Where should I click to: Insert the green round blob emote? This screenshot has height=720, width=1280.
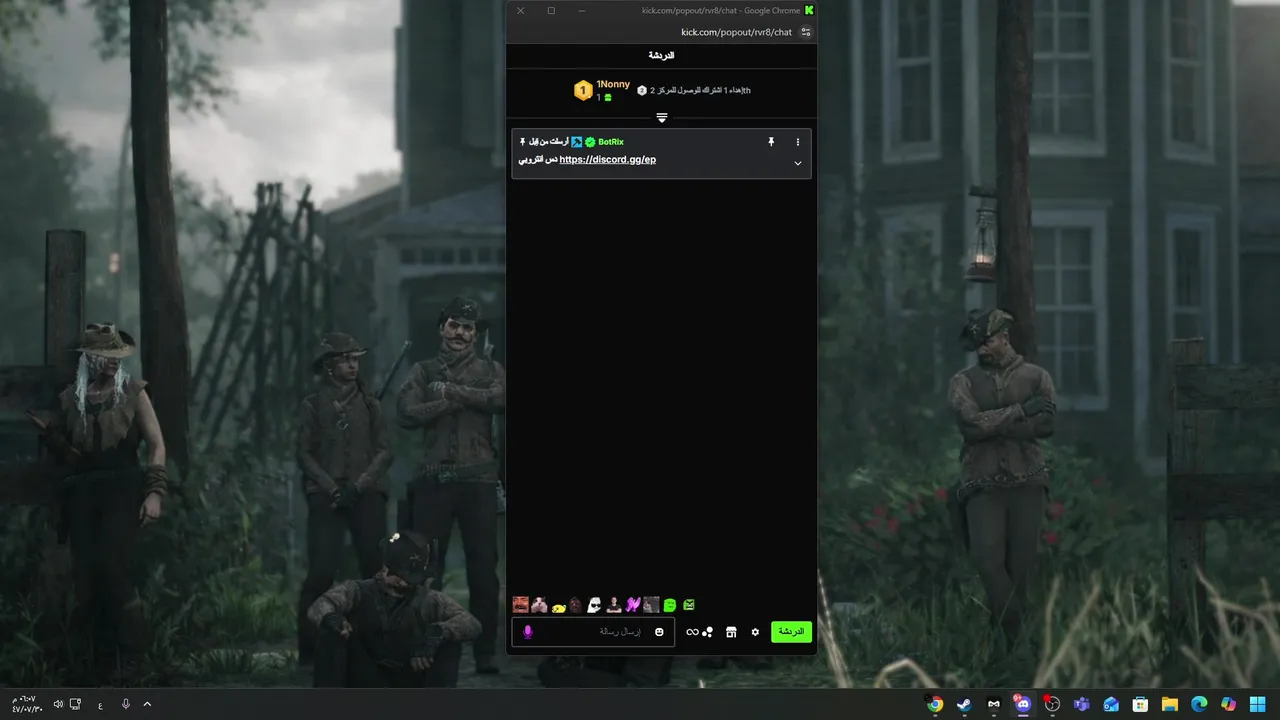click(x=670, y=605)
